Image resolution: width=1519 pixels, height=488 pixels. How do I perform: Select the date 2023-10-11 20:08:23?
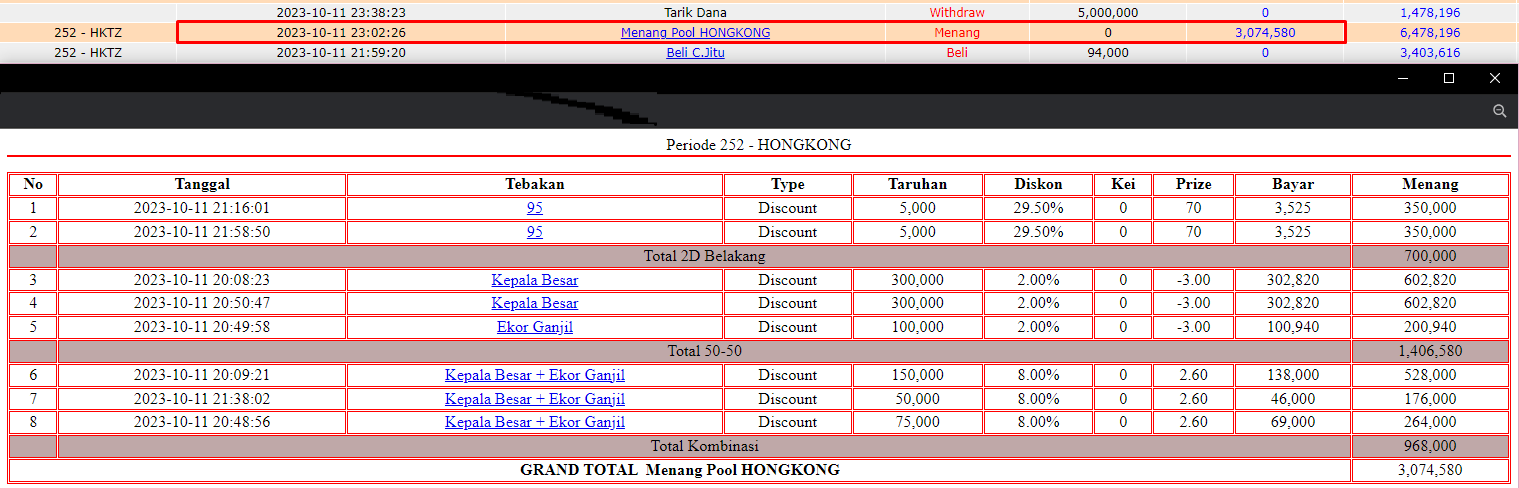[x=202, y=280]
